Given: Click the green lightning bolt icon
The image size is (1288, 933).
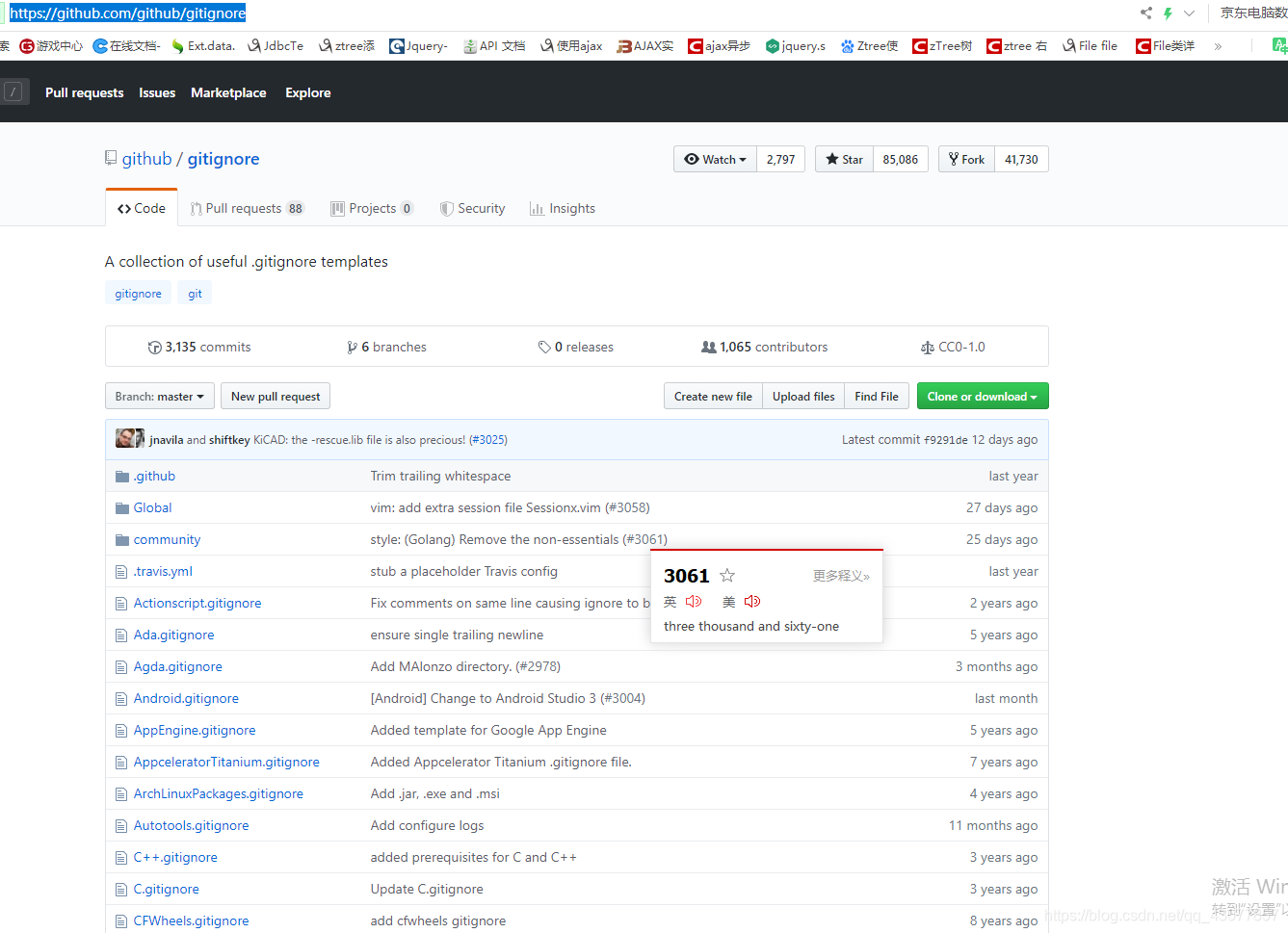Looking at the screenshot, I should click(1168, 13).
